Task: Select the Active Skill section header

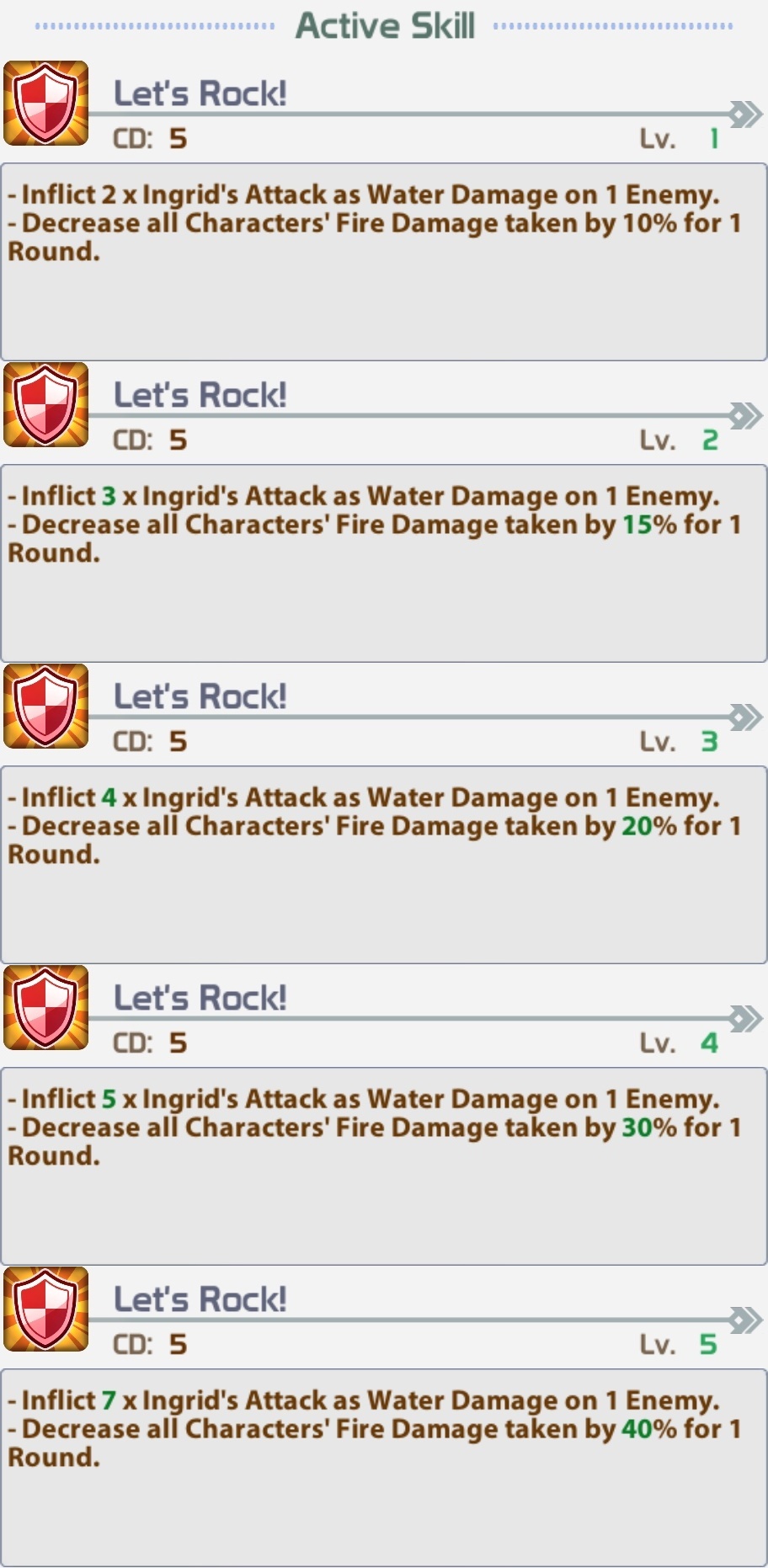Action: point(385,25)
